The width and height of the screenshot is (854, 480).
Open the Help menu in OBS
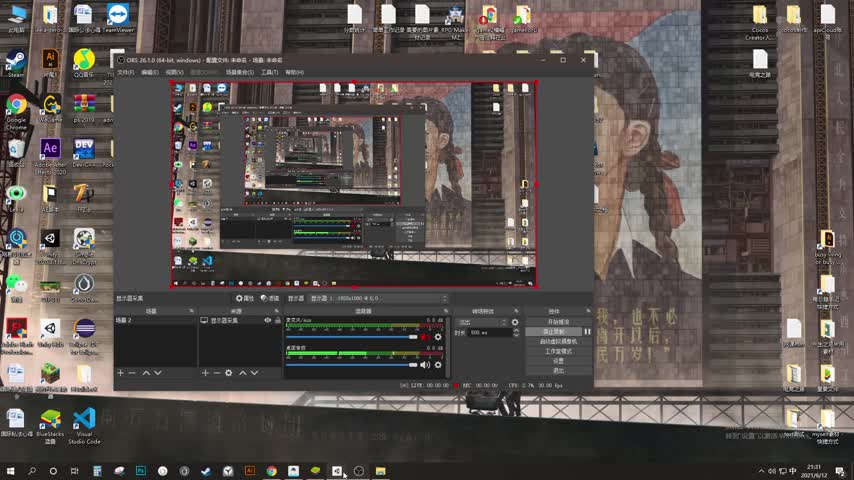point(294,72)
